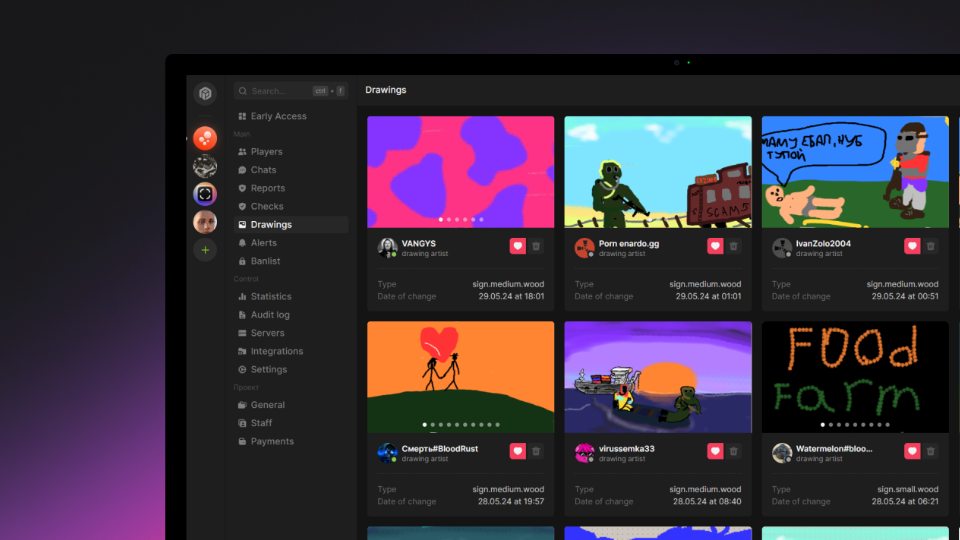Click VANGYS avatar
960x540 pixels.
[387, 247]
